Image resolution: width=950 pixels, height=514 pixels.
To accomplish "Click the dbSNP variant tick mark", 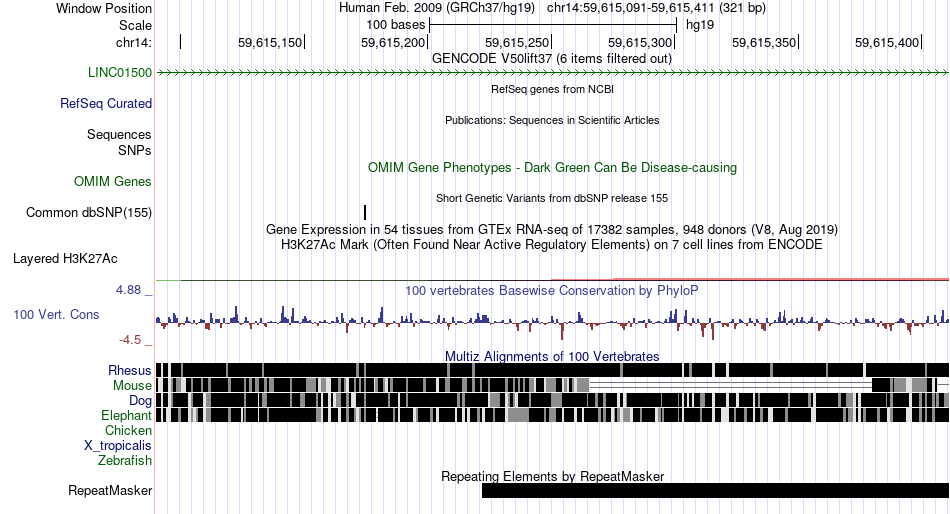I will coord(365,212).
